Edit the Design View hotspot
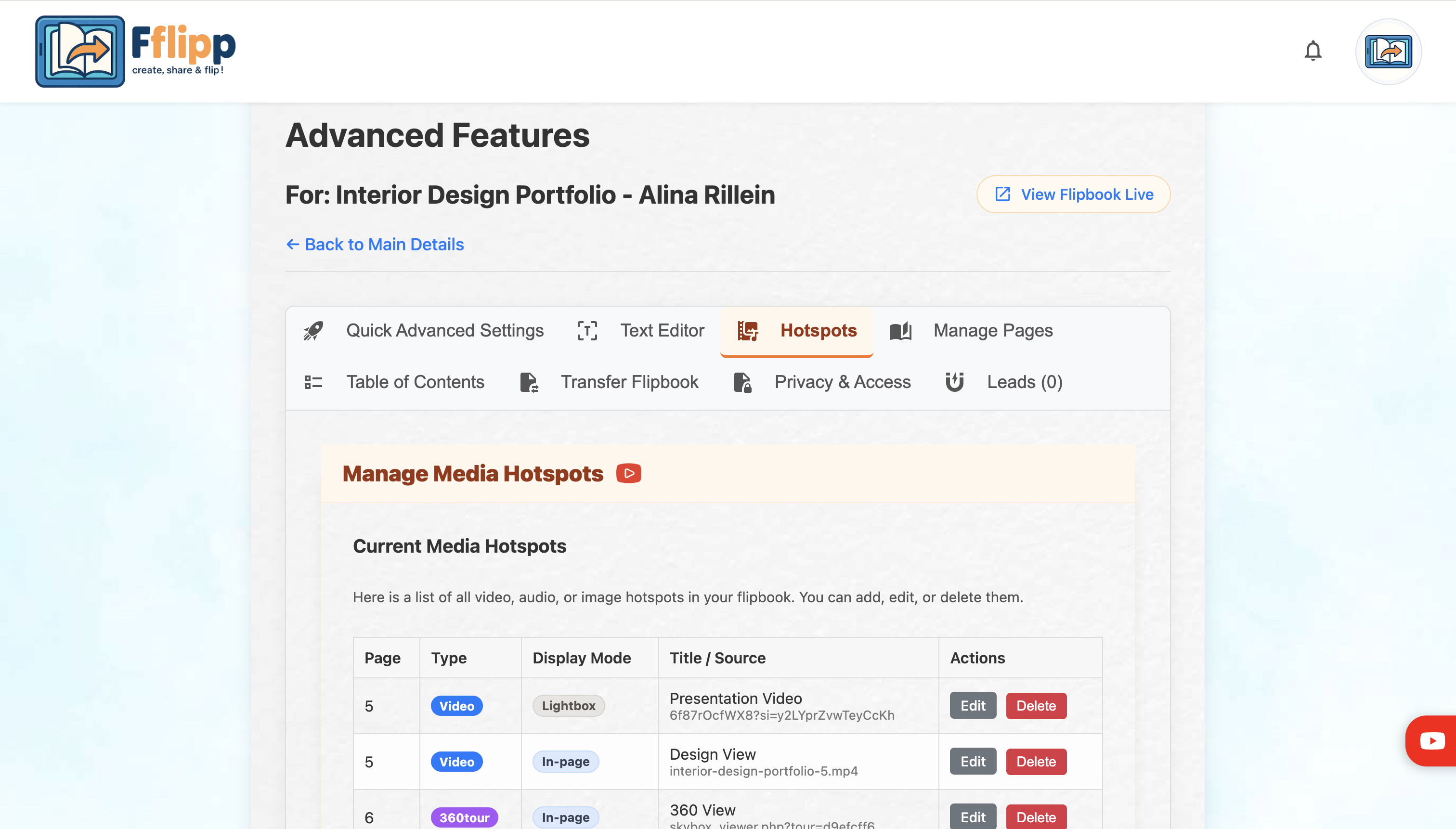Viewport: 1456px width, 829px height. tap(973, 761)
